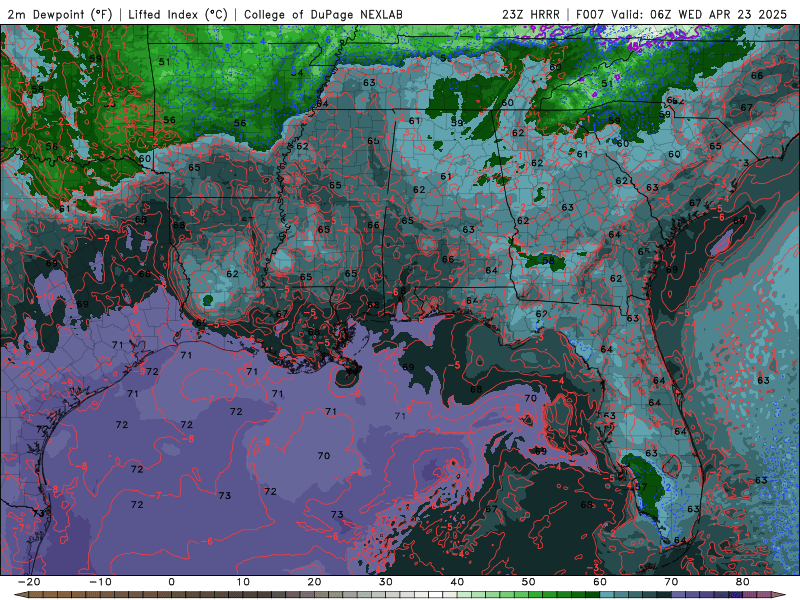Click the left arrow end of the color bar
Screen dimensions: 800x600
20,595
